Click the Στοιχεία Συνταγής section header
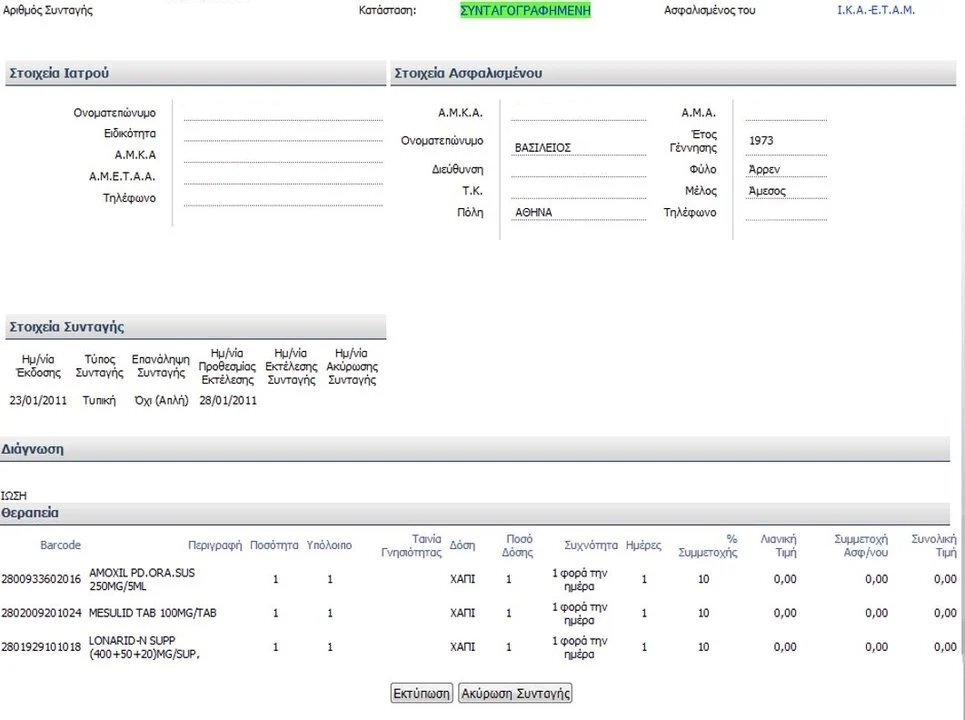This screenshot has width=965, height=720. [196, 327]
